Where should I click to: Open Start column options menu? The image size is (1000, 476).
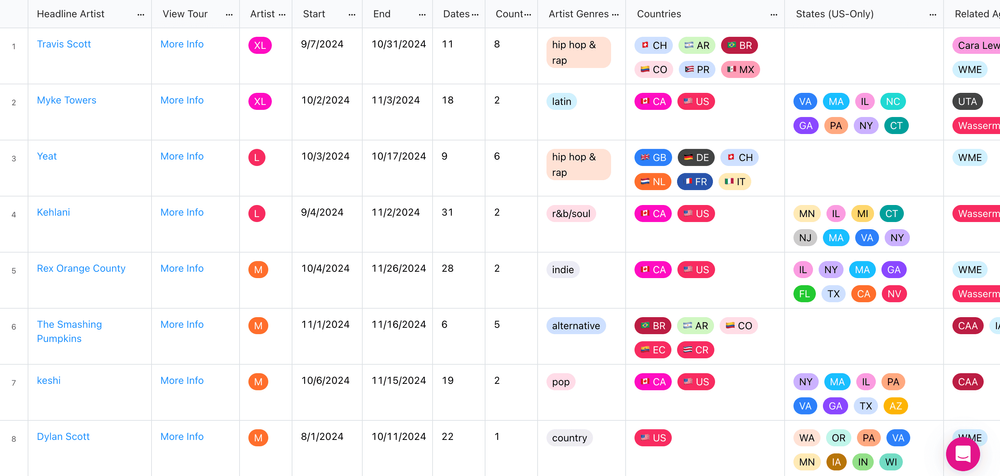click(352, 14)
